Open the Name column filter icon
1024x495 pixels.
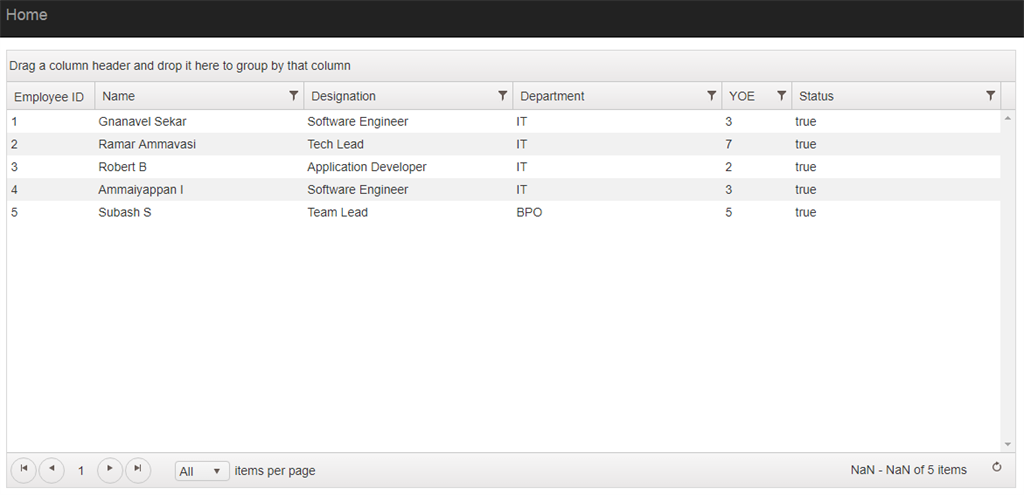point(293,96)
